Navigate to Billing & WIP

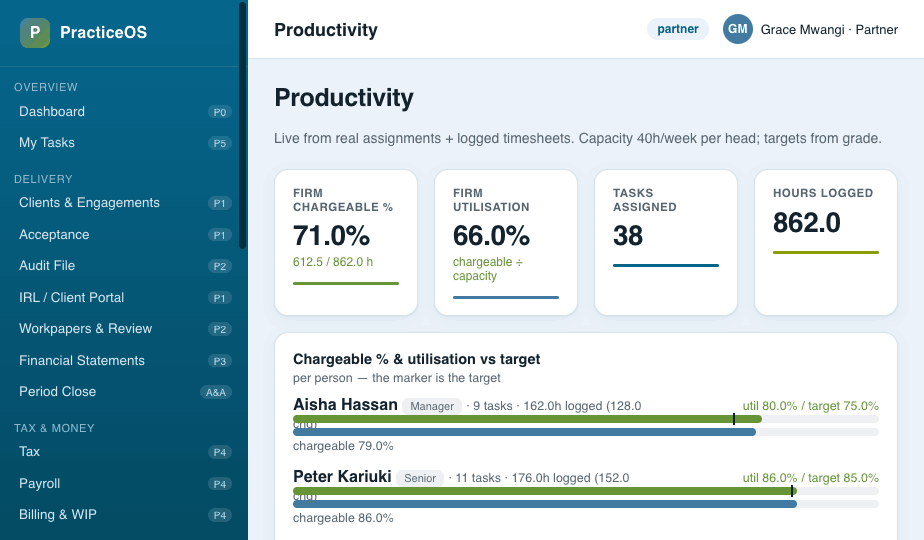click(124, 515)
